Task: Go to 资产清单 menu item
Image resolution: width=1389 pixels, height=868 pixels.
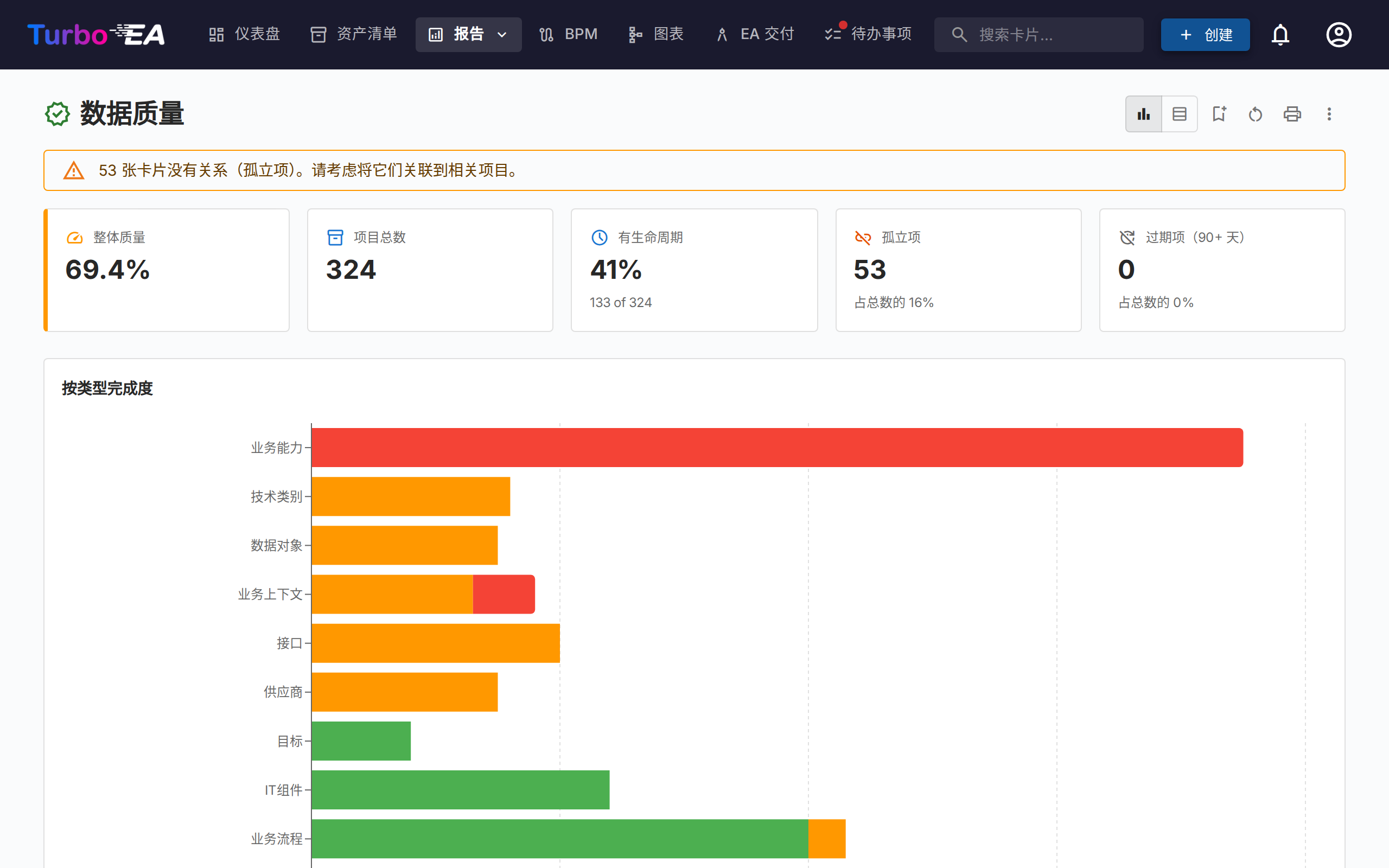Action: [x=353, y=34]
